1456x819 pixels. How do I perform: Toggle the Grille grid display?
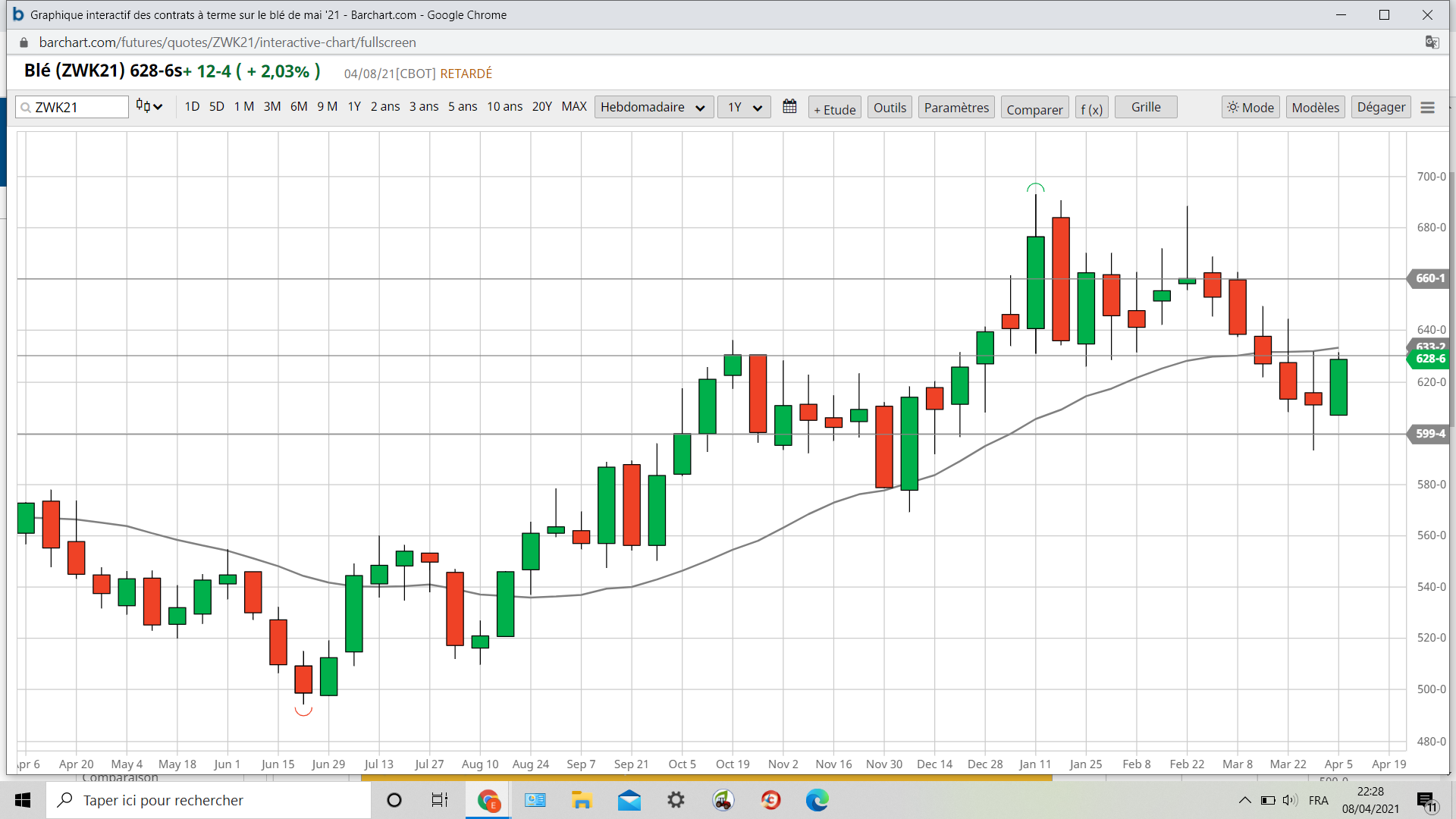(x=1145, y=107)
